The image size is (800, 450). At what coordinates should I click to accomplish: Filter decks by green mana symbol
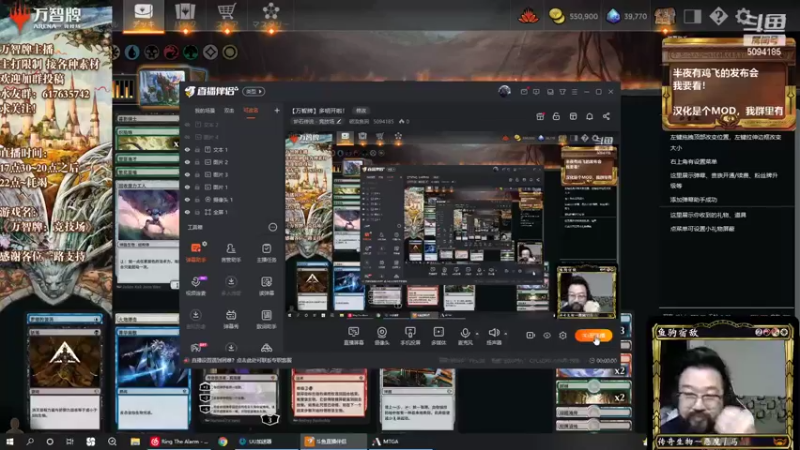pyautogui.click(x=191, y=52)
